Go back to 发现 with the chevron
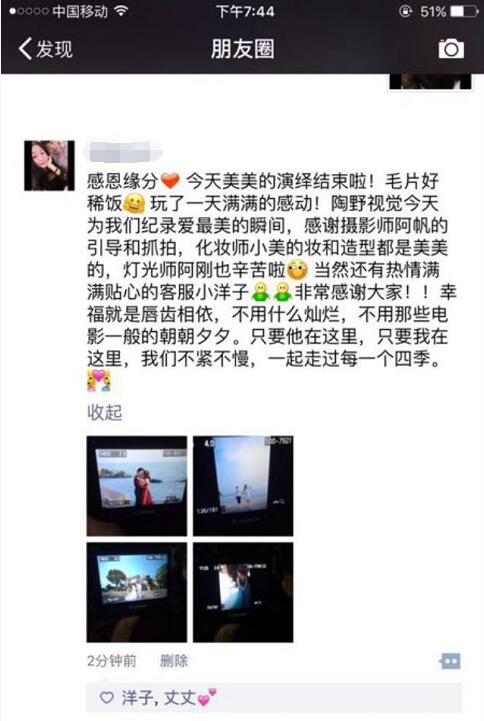This screenshot has width=484, height=721. pyautogui.click(x=45, y=49)
